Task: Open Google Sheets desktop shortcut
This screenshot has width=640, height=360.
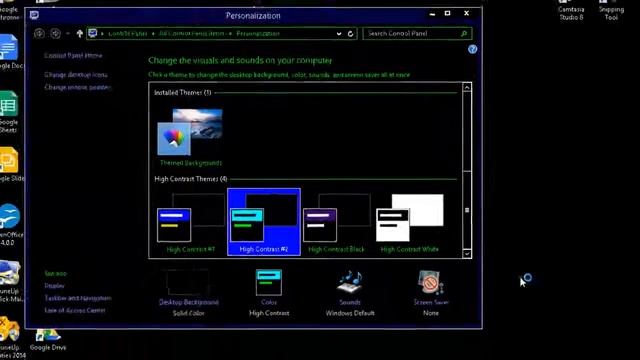Action: (9, 112)
